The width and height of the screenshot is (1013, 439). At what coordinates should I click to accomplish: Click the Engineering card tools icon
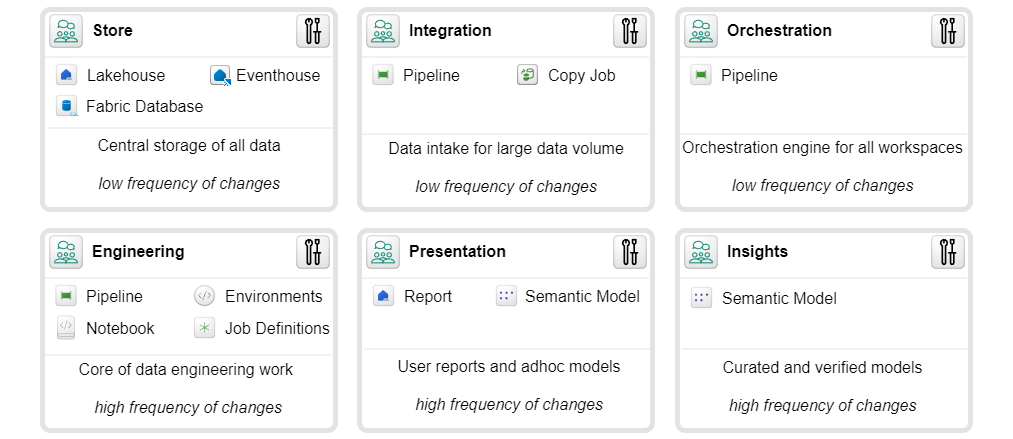[x=313, y=252]
